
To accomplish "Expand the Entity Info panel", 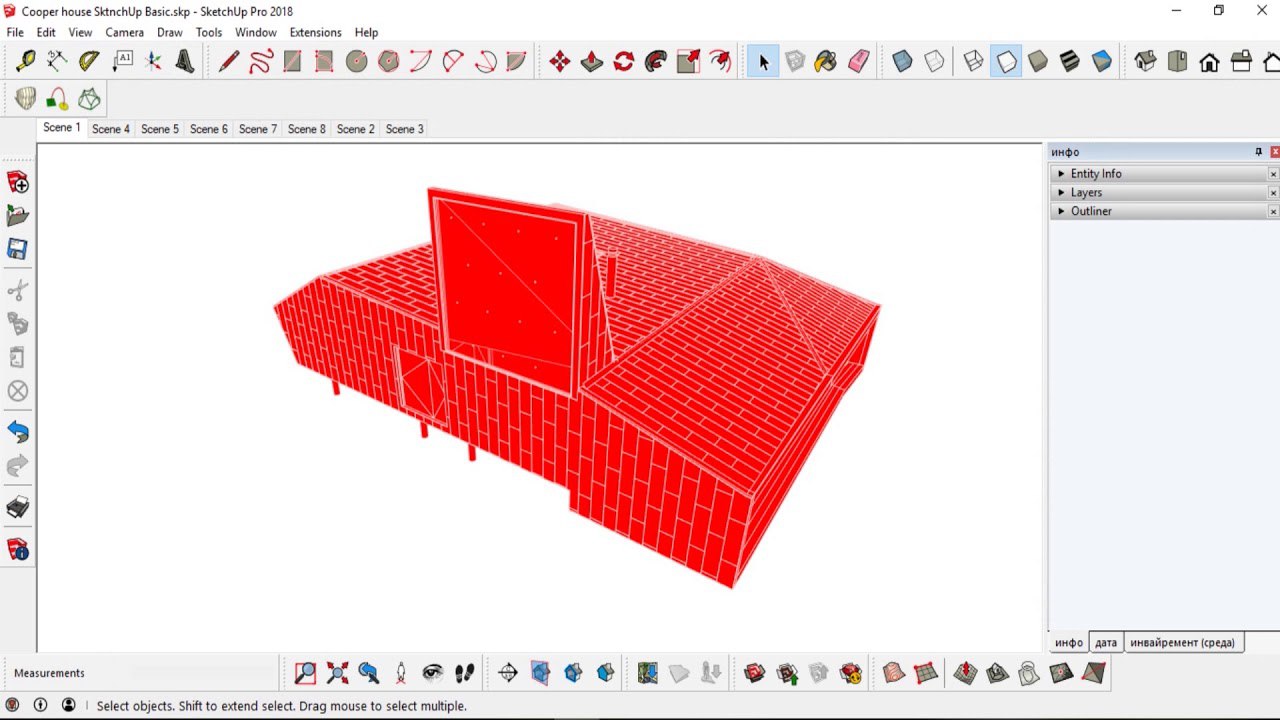I will (1161, 173).
